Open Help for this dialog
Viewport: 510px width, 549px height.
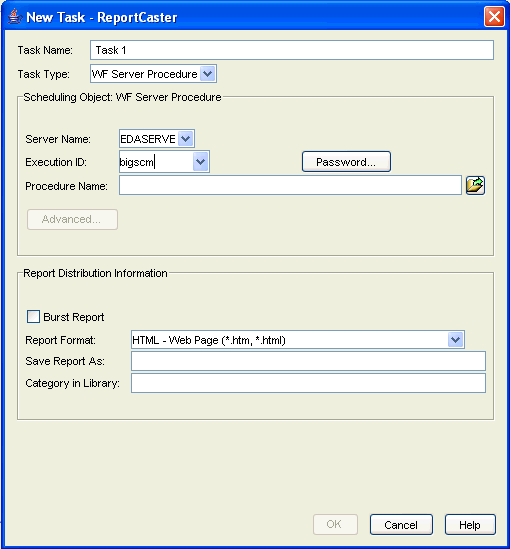pos(470,524)
